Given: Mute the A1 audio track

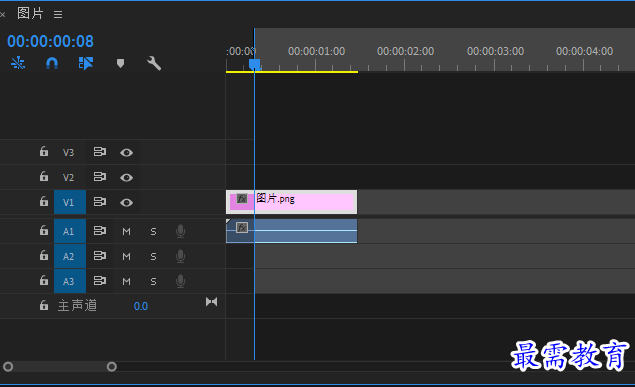Looking at the screenshot, I should (126, 232).
